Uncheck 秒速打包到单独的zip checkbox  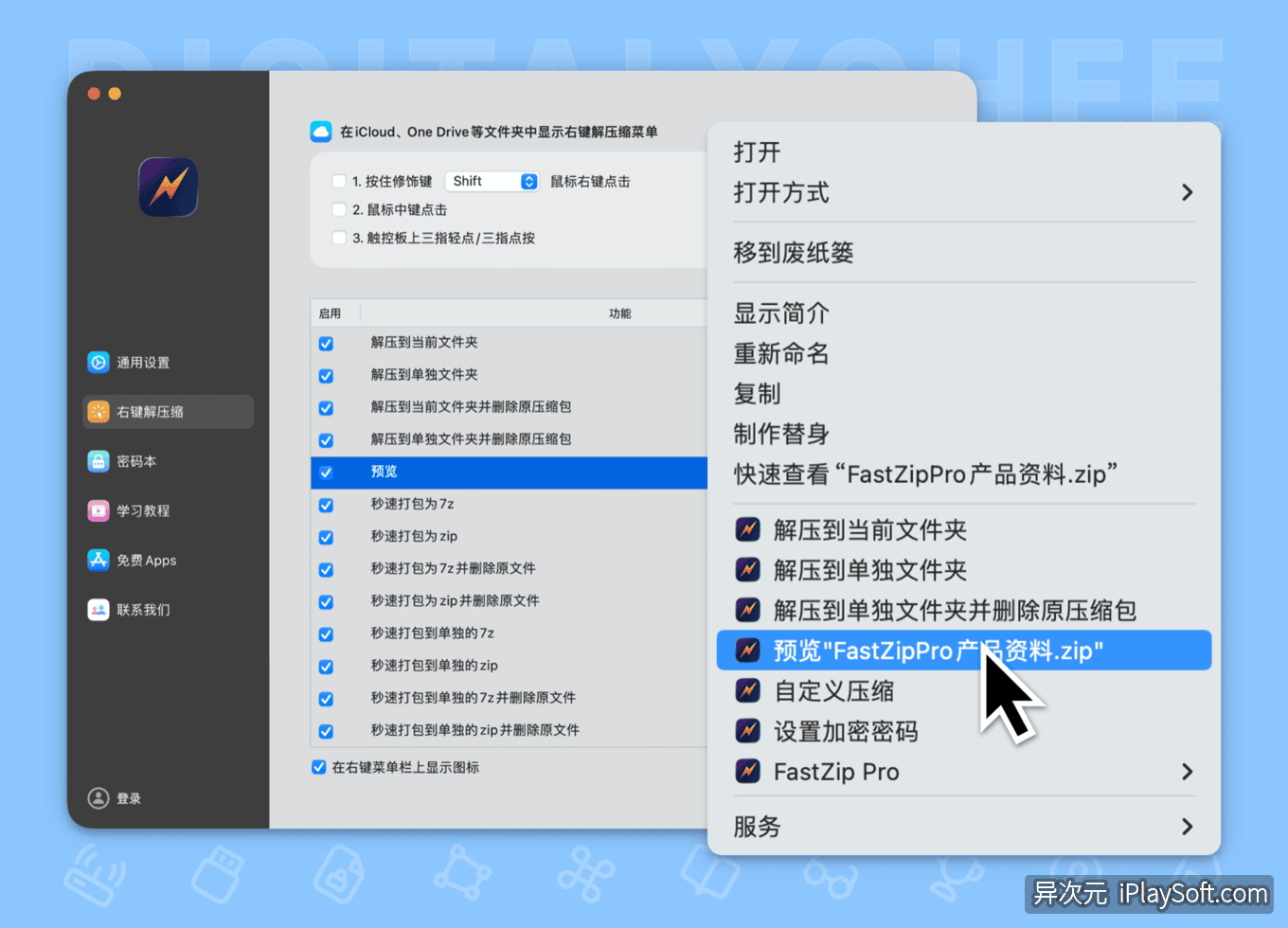point(326,667)
